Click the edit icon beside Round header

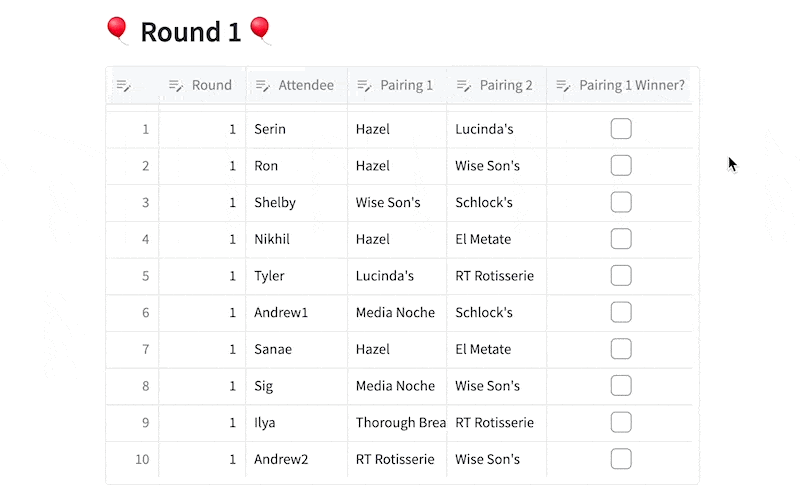coord(176,86)
